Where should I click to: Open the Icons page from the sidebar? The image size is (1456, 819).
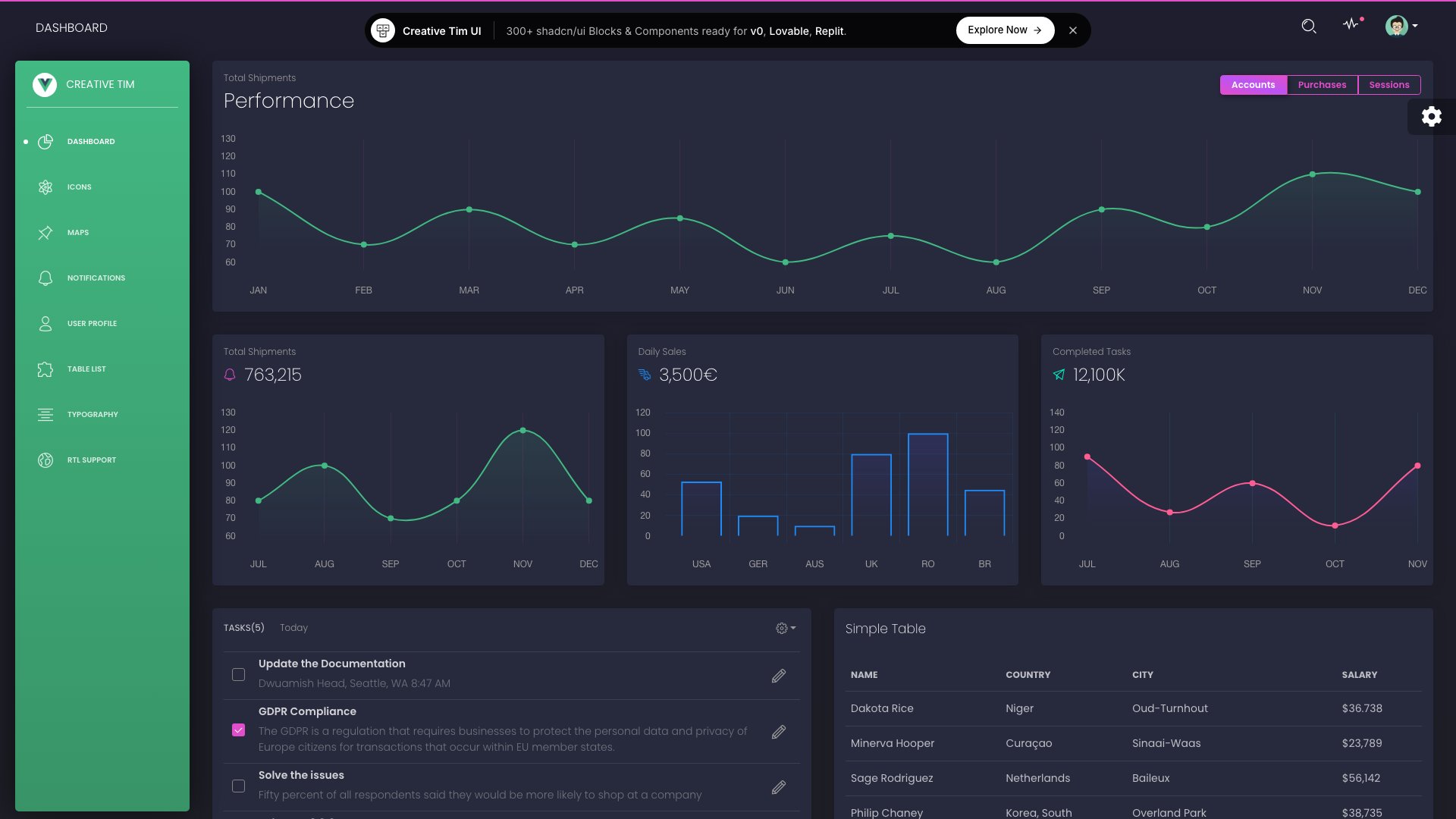79,187
